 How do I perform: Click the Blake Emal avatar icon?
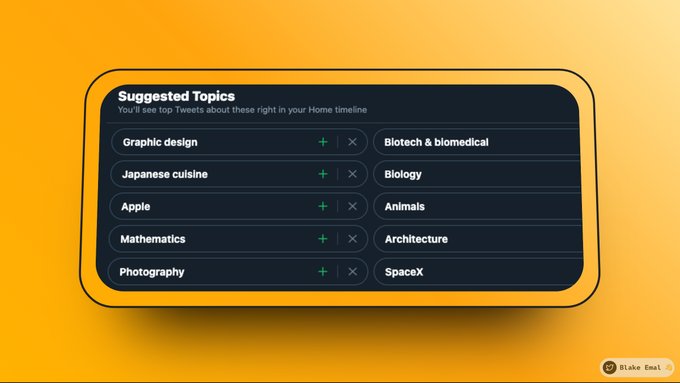(609, 367)
